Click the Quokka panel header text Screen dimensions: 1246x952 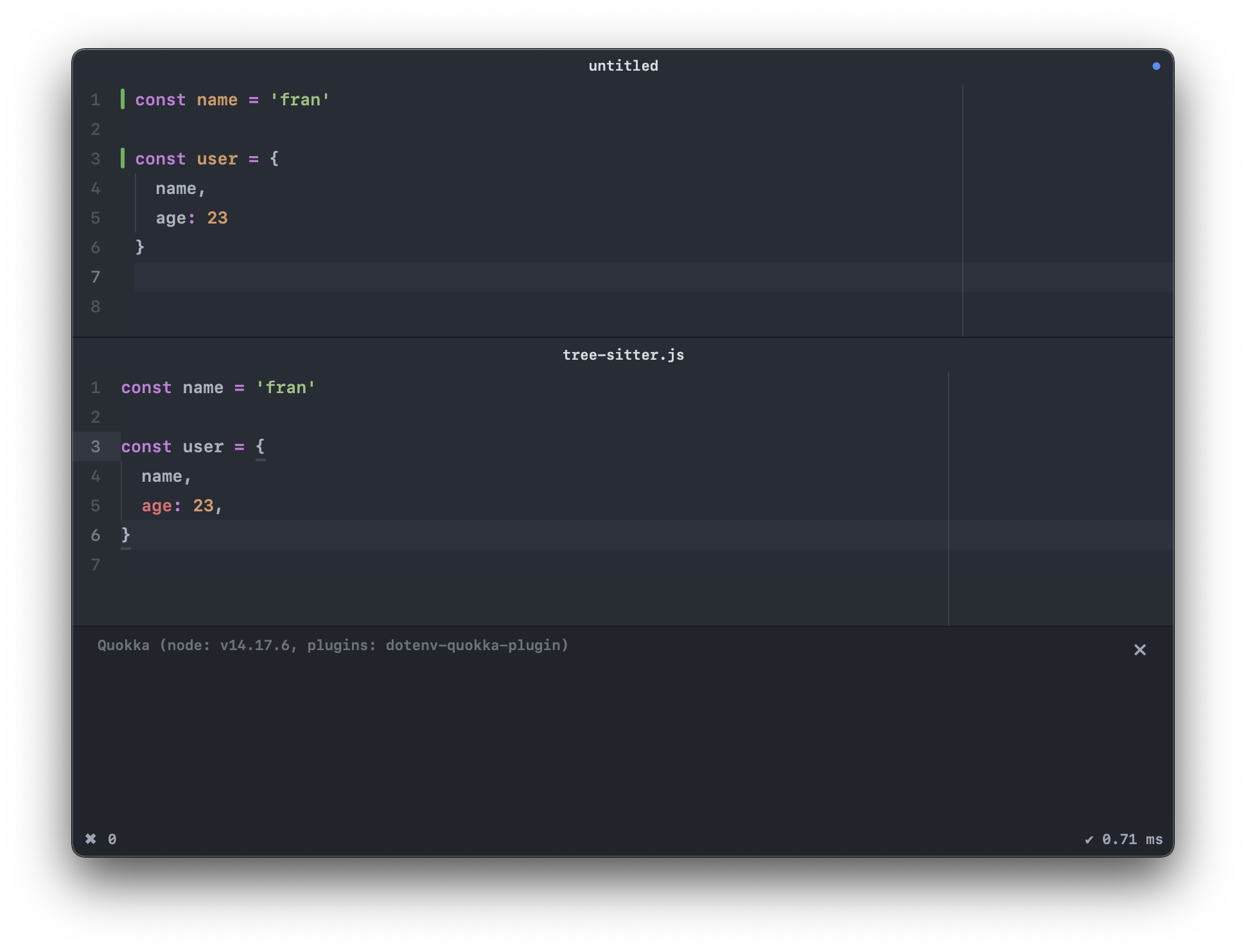[x=333, y=645]
